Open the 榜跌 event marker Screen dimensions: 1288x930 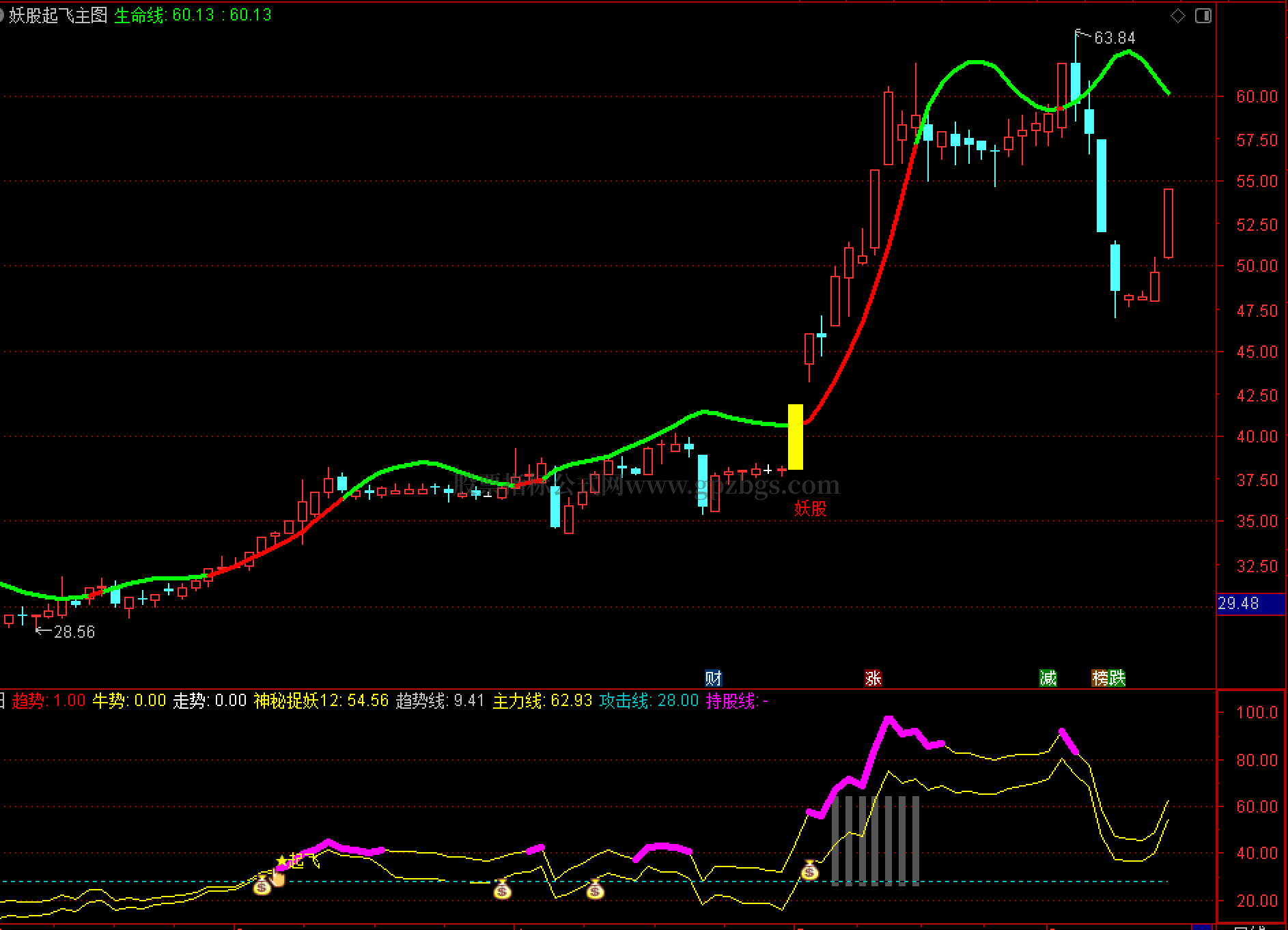click(x=1108, y=678)
